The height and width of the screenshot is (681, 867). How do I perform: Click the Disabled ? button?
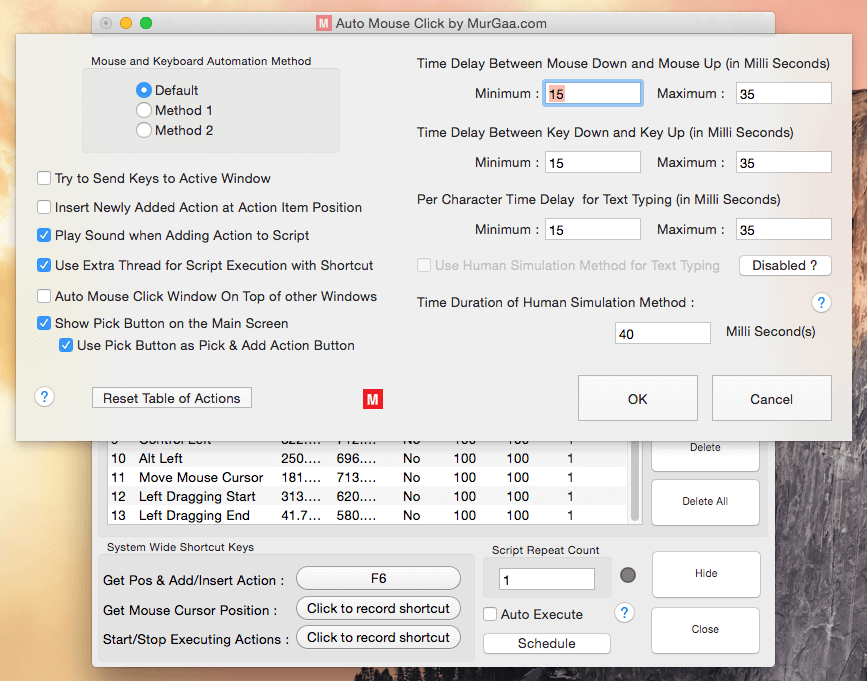[x=785, y=265]
